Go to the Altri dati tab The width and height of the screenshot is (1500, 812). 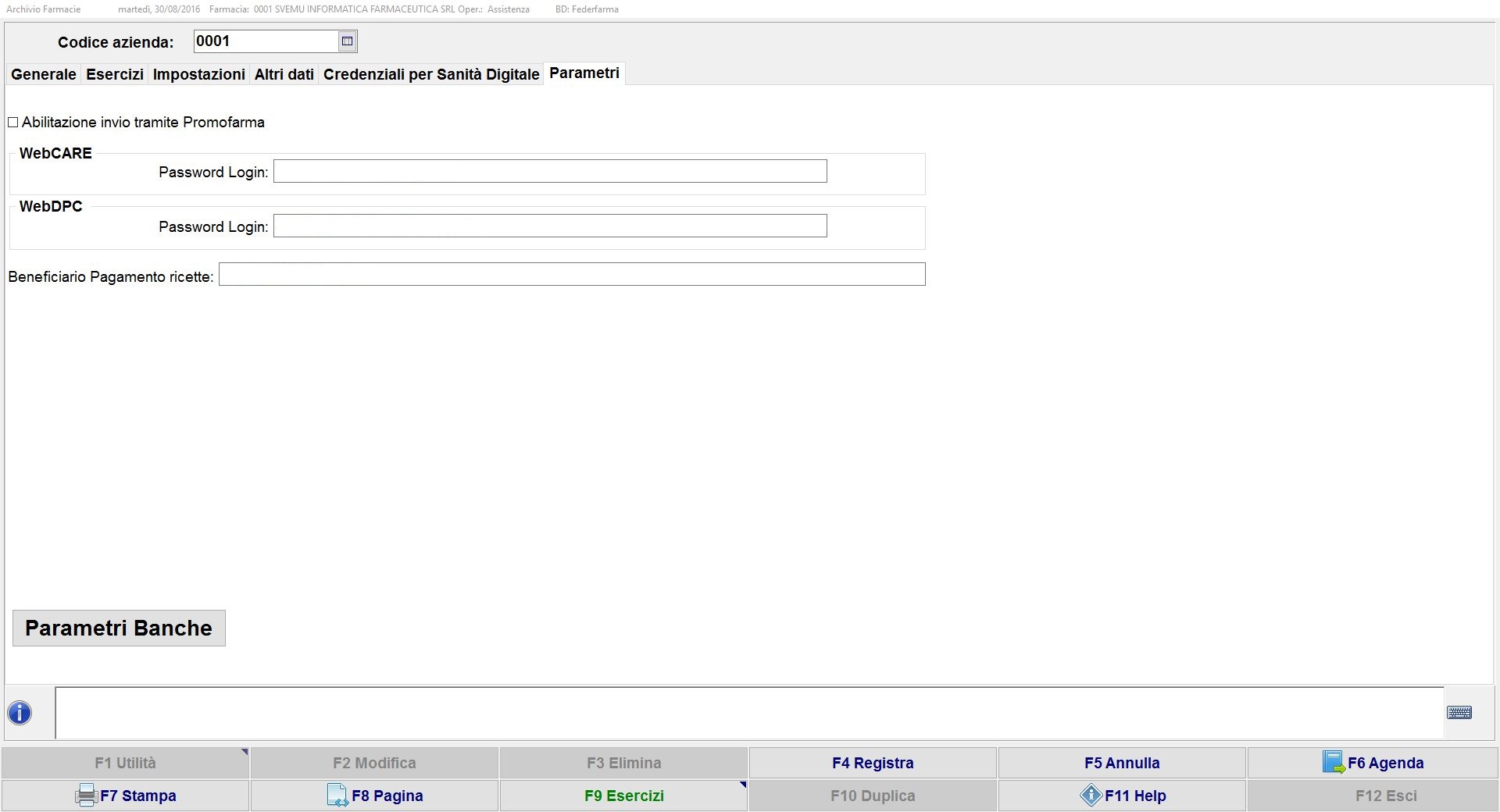(x=284, y=74)
